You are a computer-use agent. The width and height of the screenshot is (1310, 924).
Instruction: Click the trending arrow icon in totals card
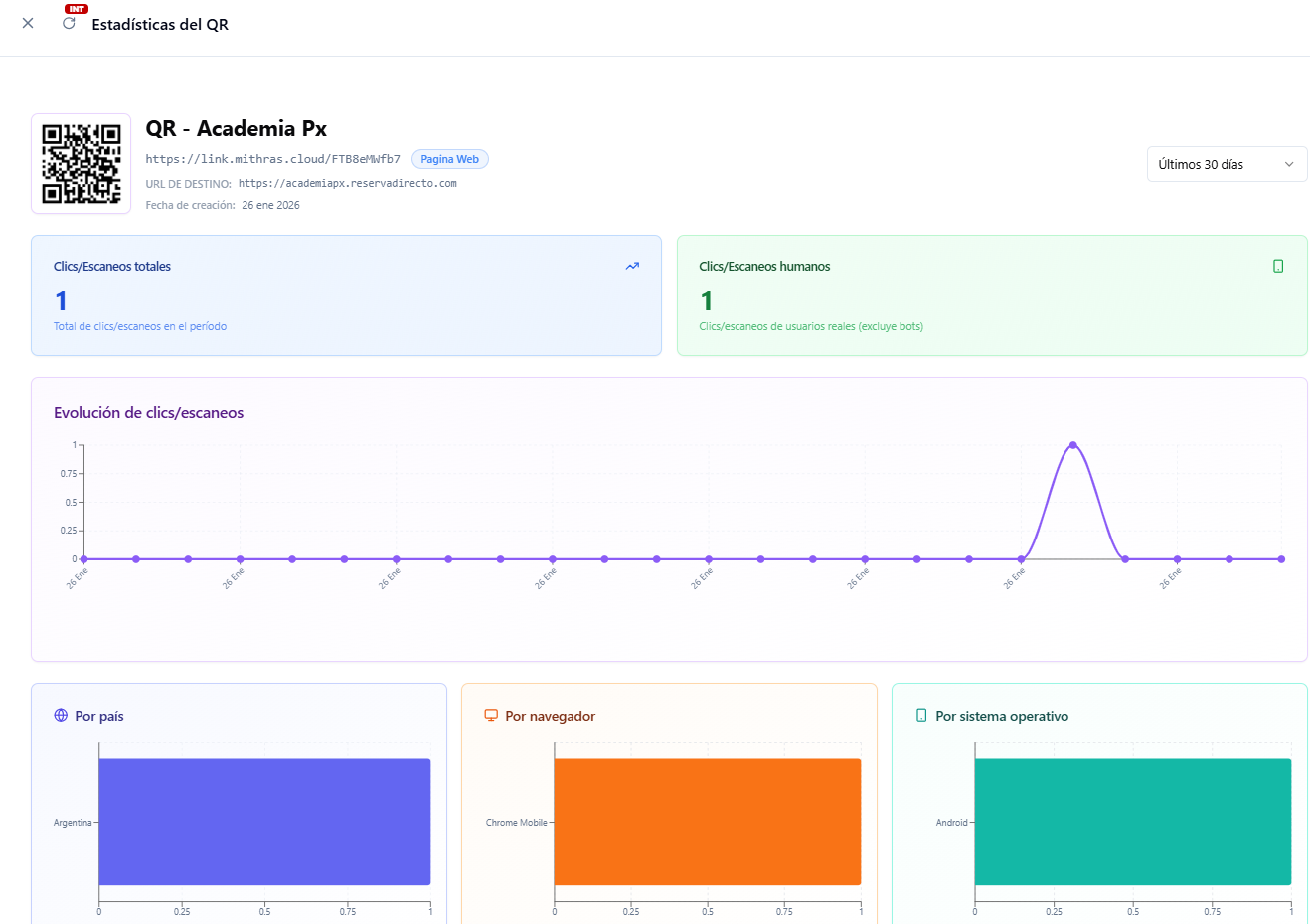(632, 266)
